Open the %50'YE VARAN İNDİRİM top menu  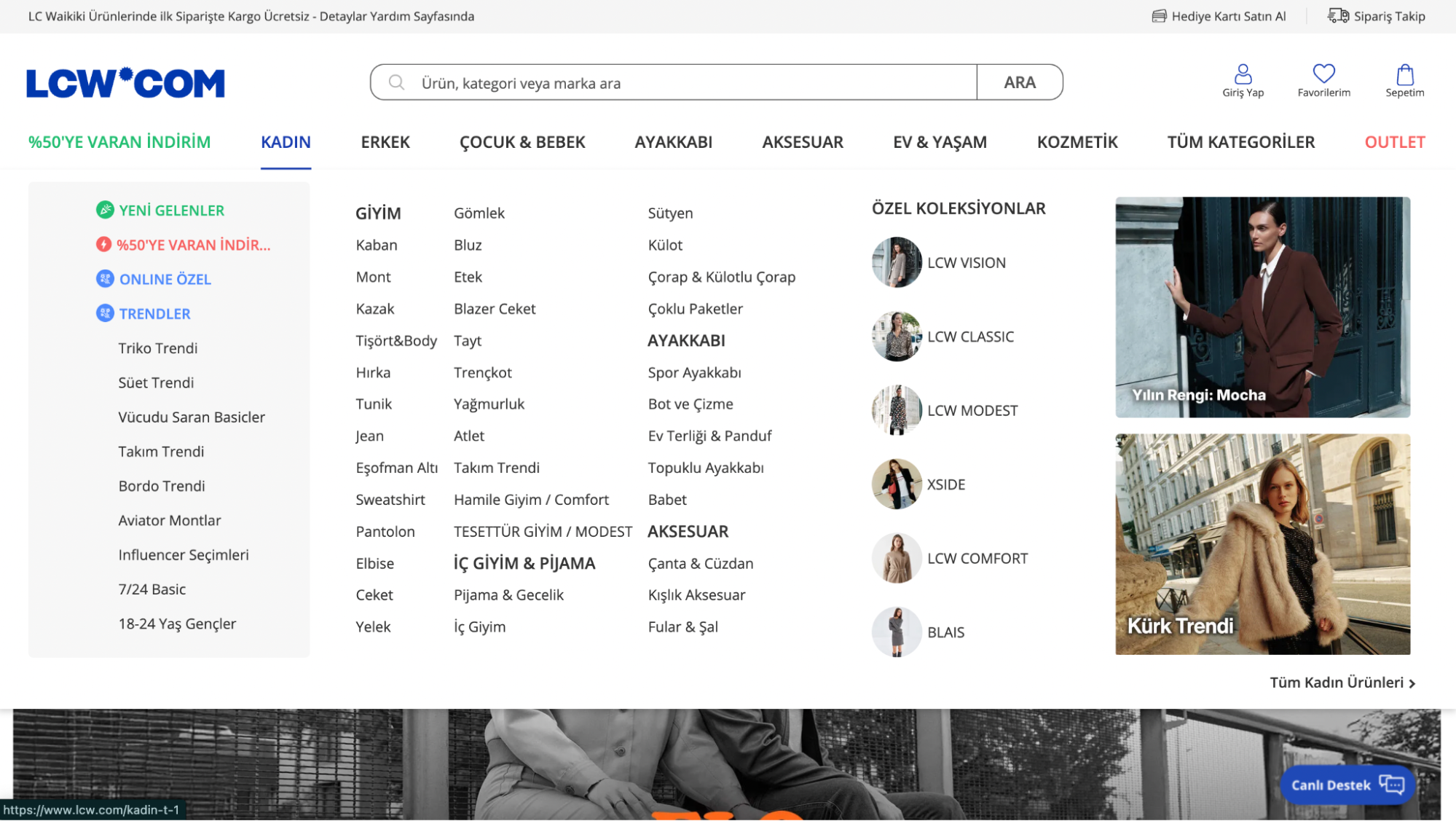(119, 142)
